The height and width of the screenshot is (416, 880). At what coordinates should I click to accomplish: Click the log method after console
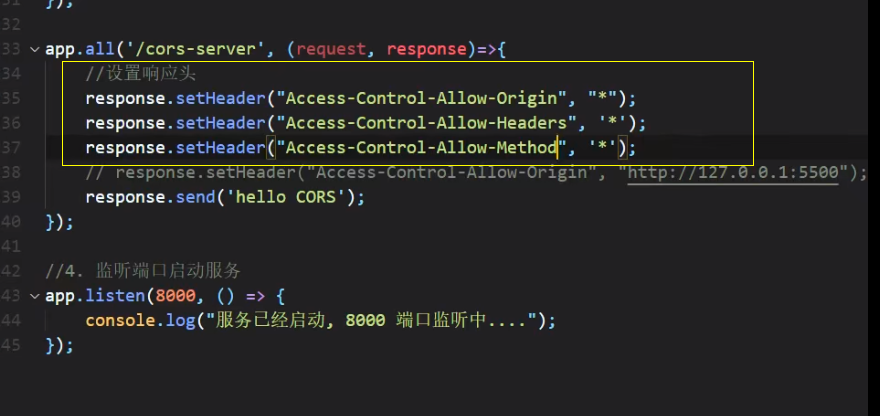coord(180,321)
